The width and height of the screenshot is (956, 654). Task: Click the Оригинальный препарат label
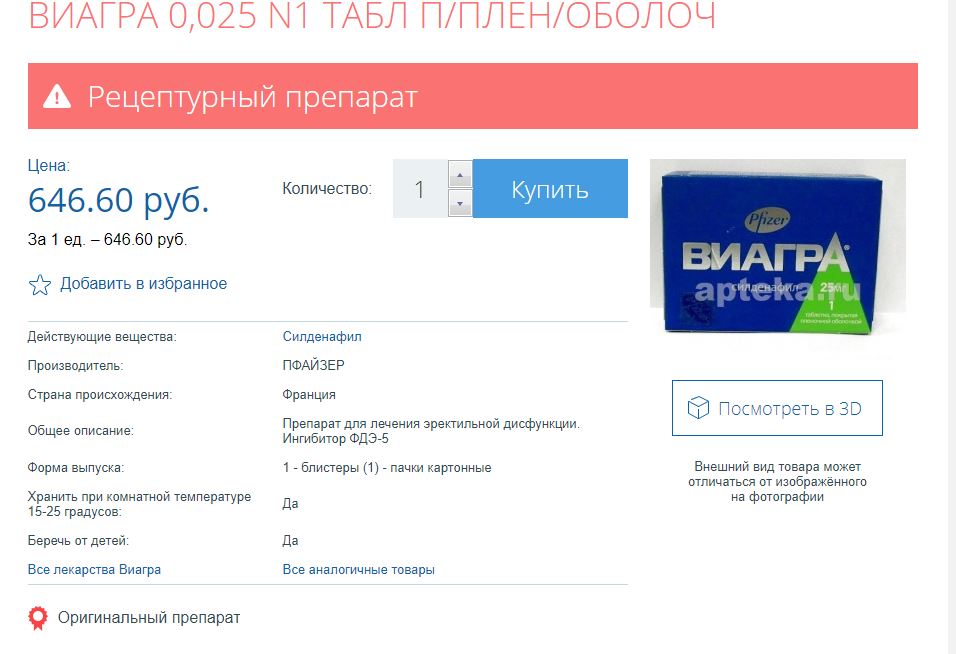coord(149,617)
